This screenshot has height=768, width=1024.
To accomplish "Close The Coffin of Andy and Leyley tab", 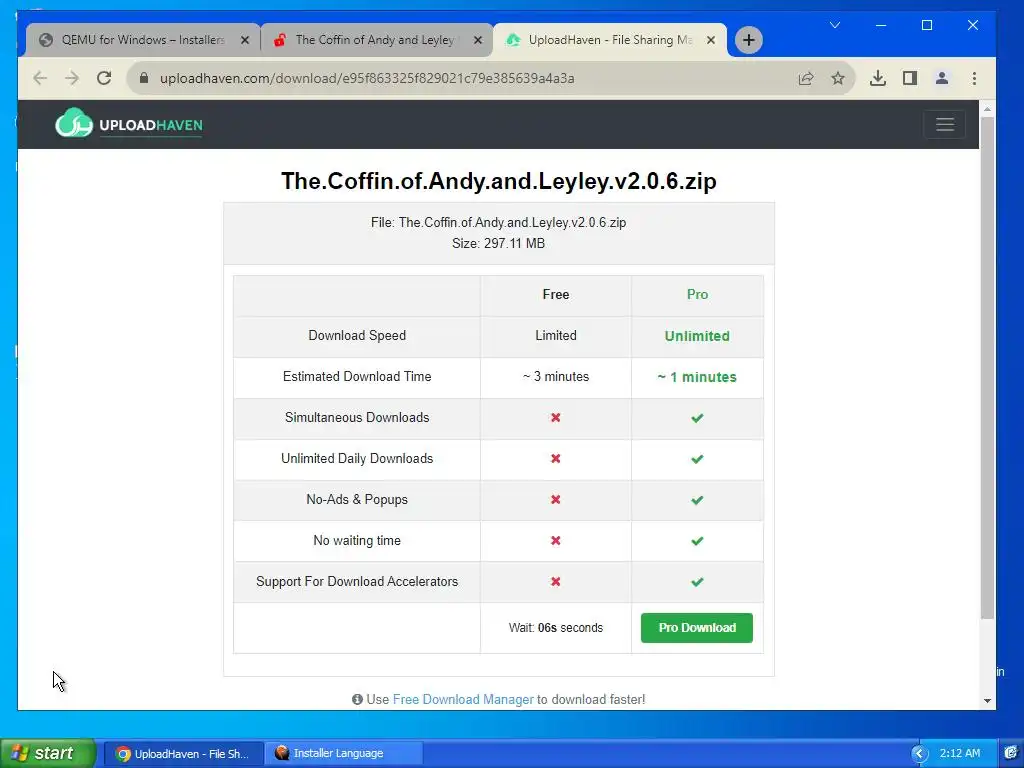I will (477, 40).
